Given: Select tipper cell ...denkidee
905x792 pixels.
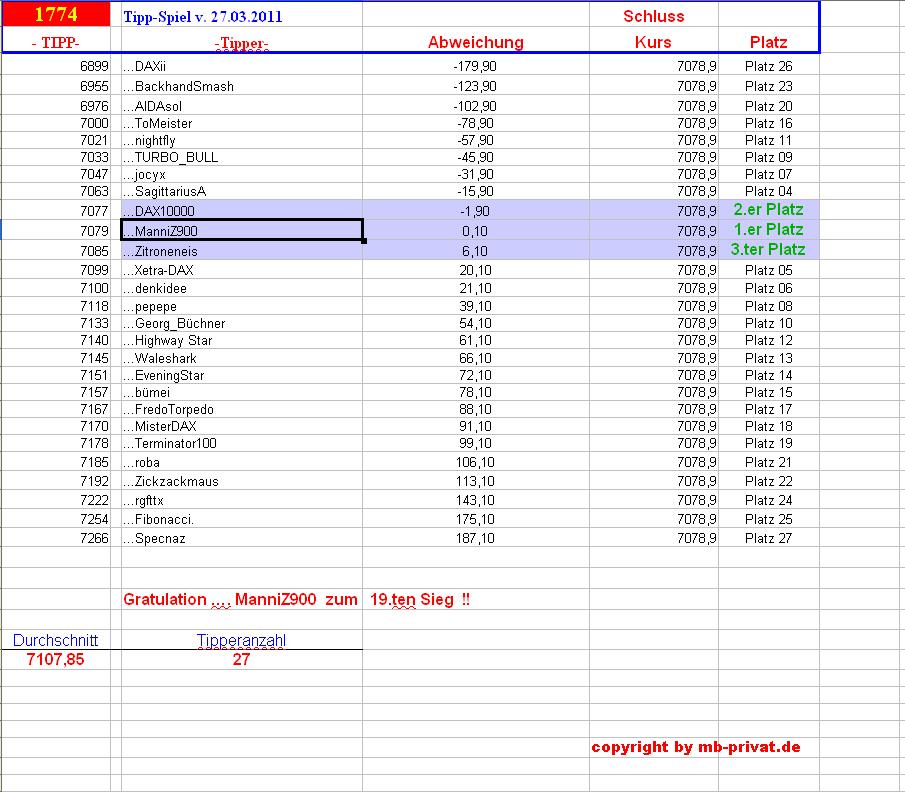Looking at the screenshot, I should (242, 288).
